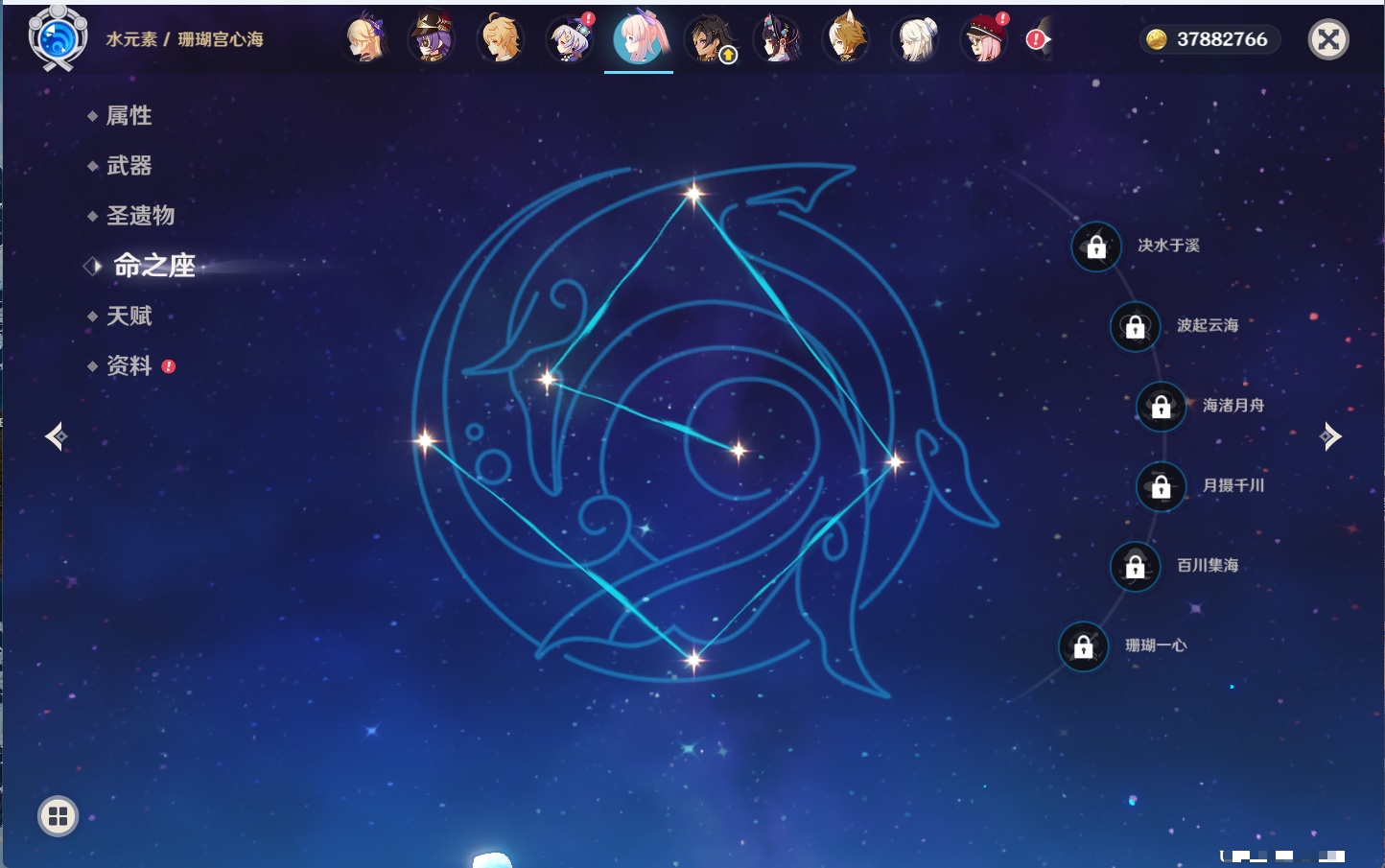The height and width of the screenshot is (868, 1385).
Task: Select the blond short-haired traveler avatar
Action: click(x=500, y=39)
